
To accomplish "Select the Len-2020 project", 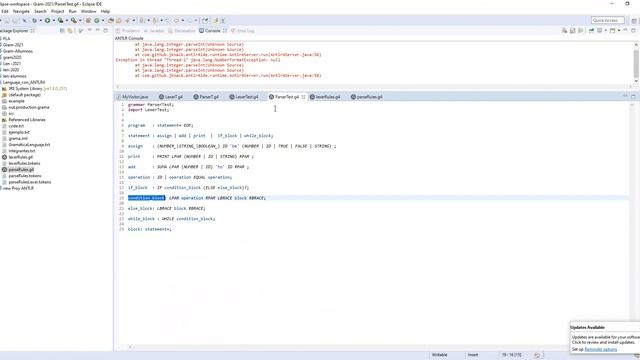I will pos(10,70).
